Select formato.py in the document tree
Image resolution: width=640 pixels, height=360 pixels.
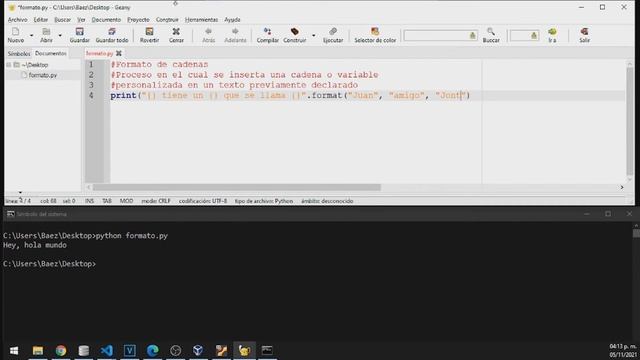(42, 75)
